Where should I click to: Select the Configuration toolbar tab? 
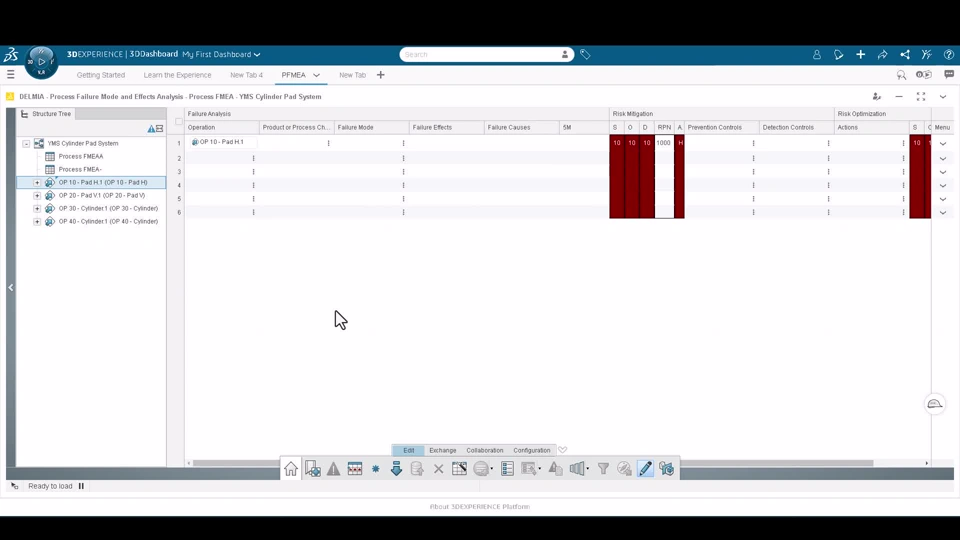(x=531, y=450)
